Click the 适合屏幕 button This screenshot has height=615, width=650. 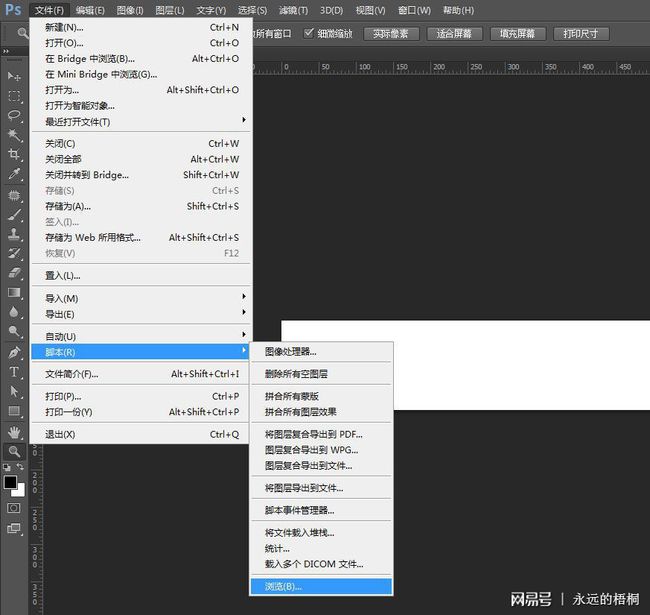455,34
